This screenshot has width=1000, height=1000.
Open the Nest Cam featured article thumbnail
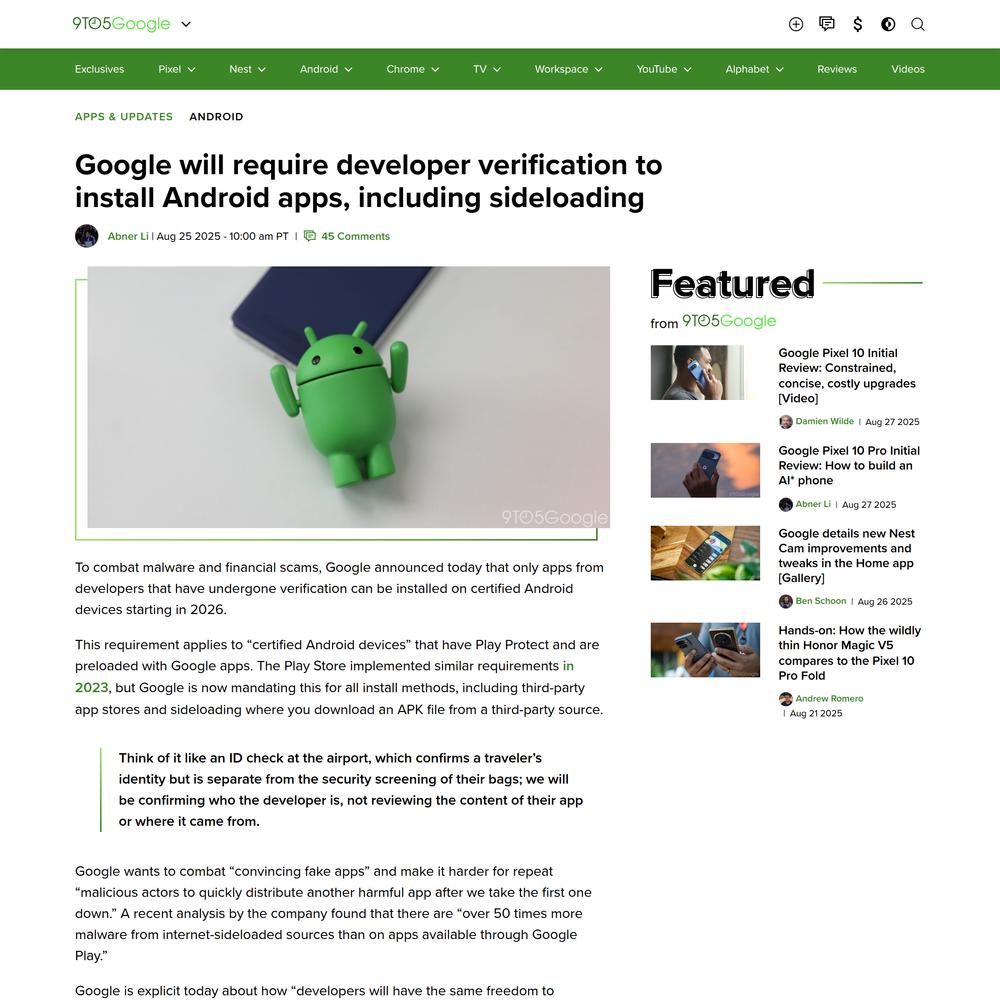705,553
